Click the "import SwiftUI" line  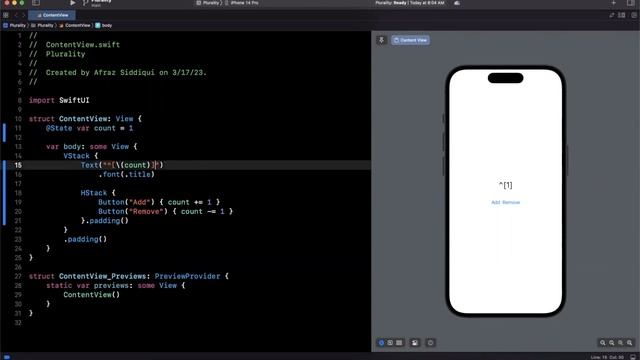pyautogui.click(x=59, y=100)
